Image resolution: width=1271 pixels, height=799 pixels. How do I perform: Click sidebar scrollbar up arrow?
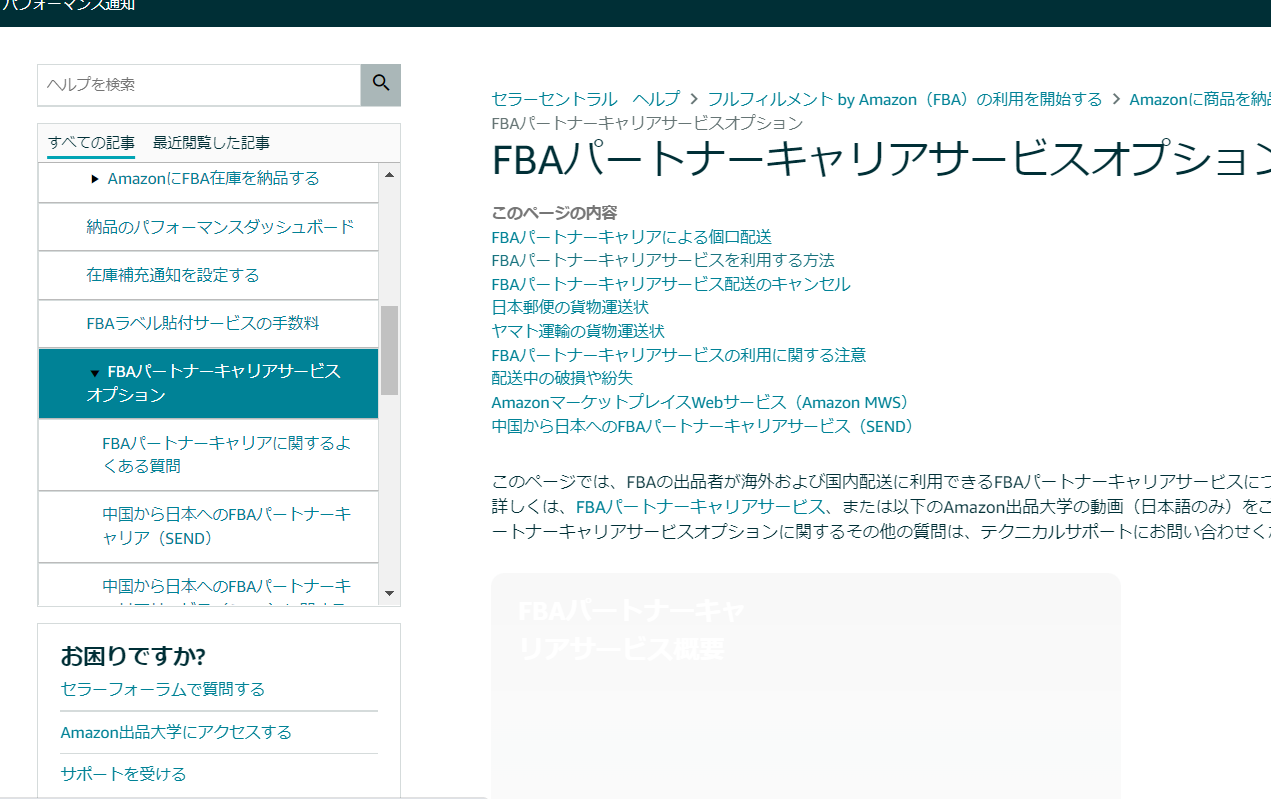tap(390, 174)
